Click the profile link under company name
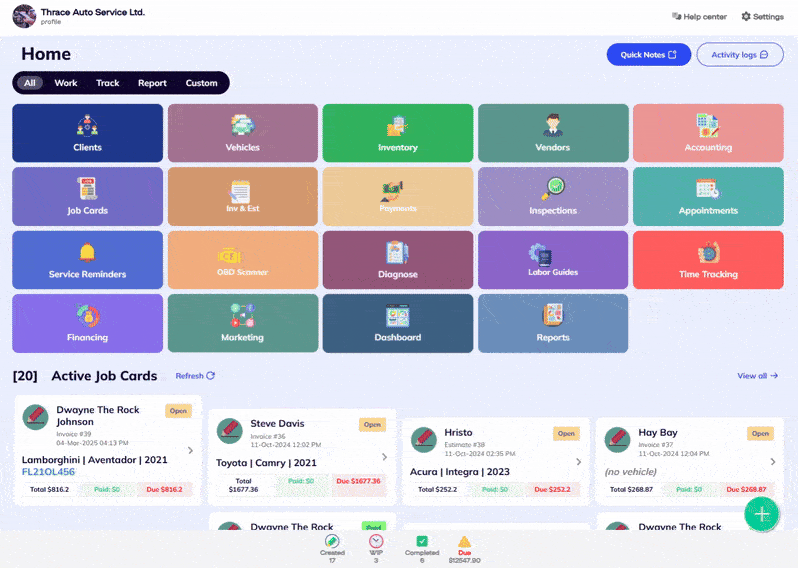The height and width of the screenshot is (568, 798). coord(51,22)
